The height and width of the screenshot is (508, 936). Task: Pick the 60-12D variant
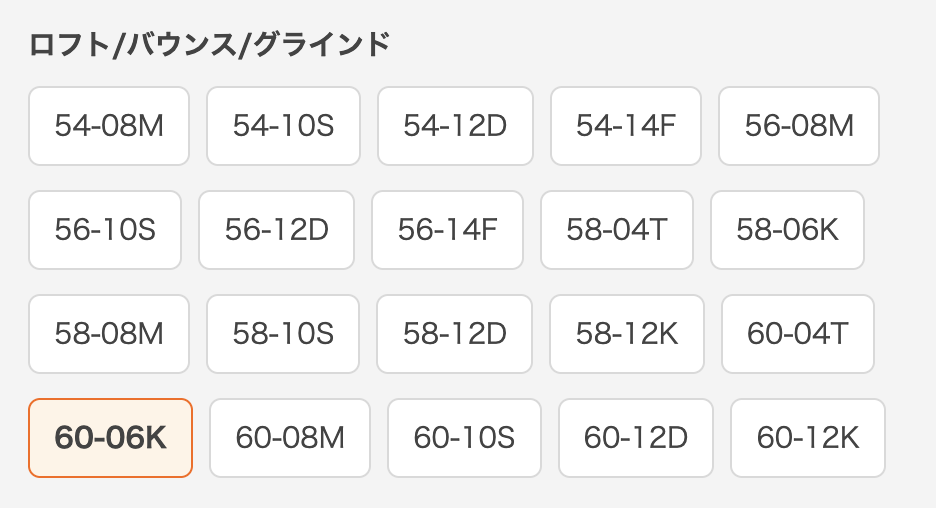(x=636, y=438)
